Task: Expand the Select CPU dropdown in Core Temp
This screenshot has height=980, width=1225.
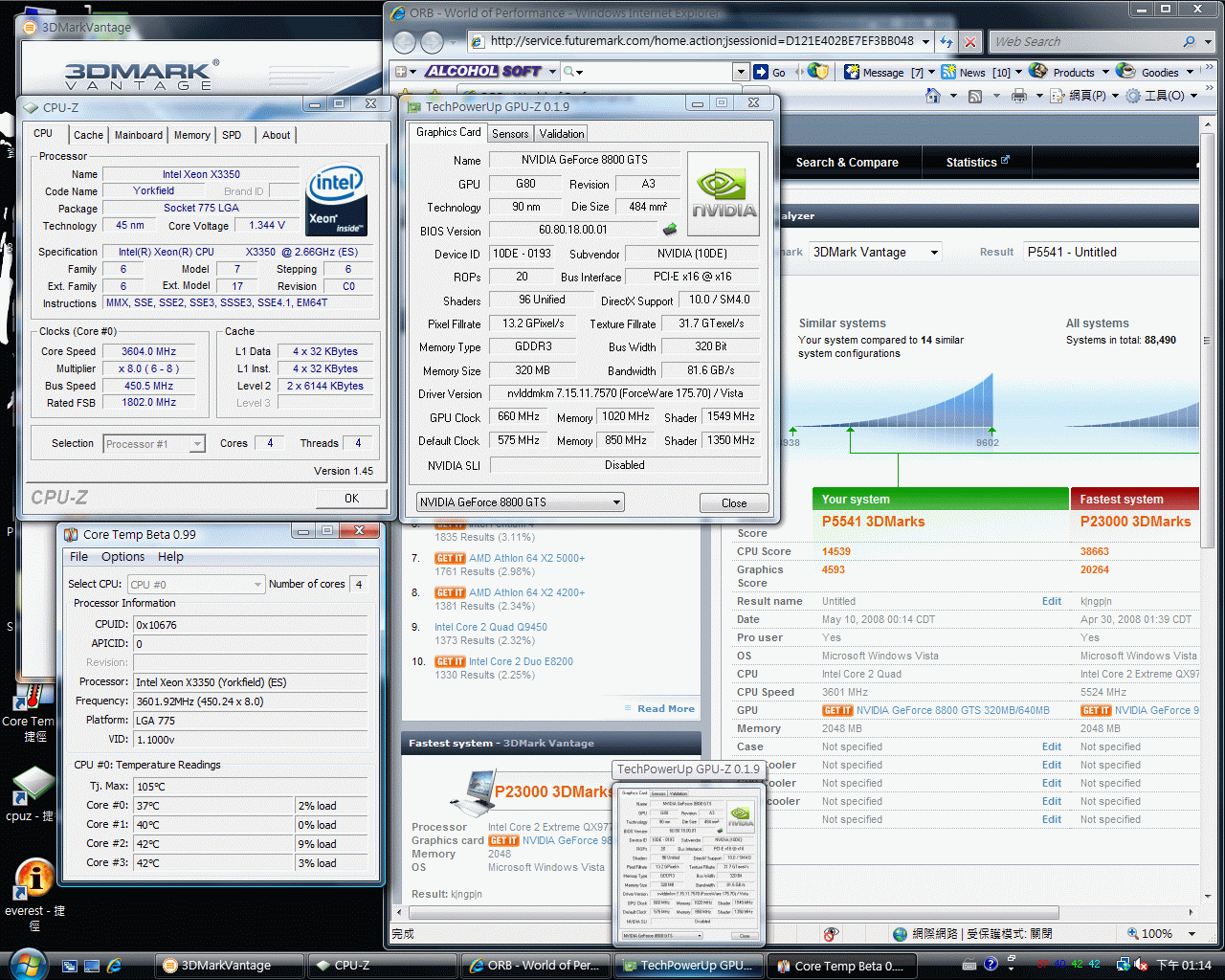Action: (257, 584)
